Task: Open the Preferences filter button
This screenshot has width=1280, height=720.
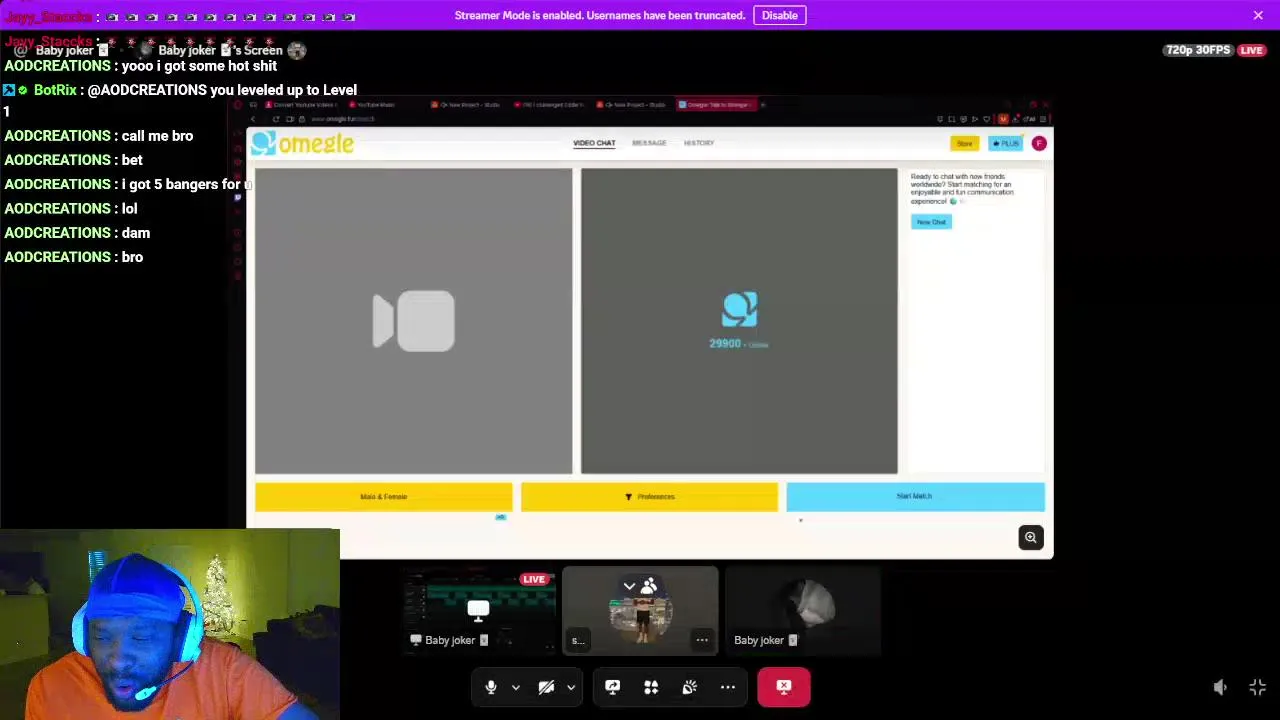Action: [649, 496]
